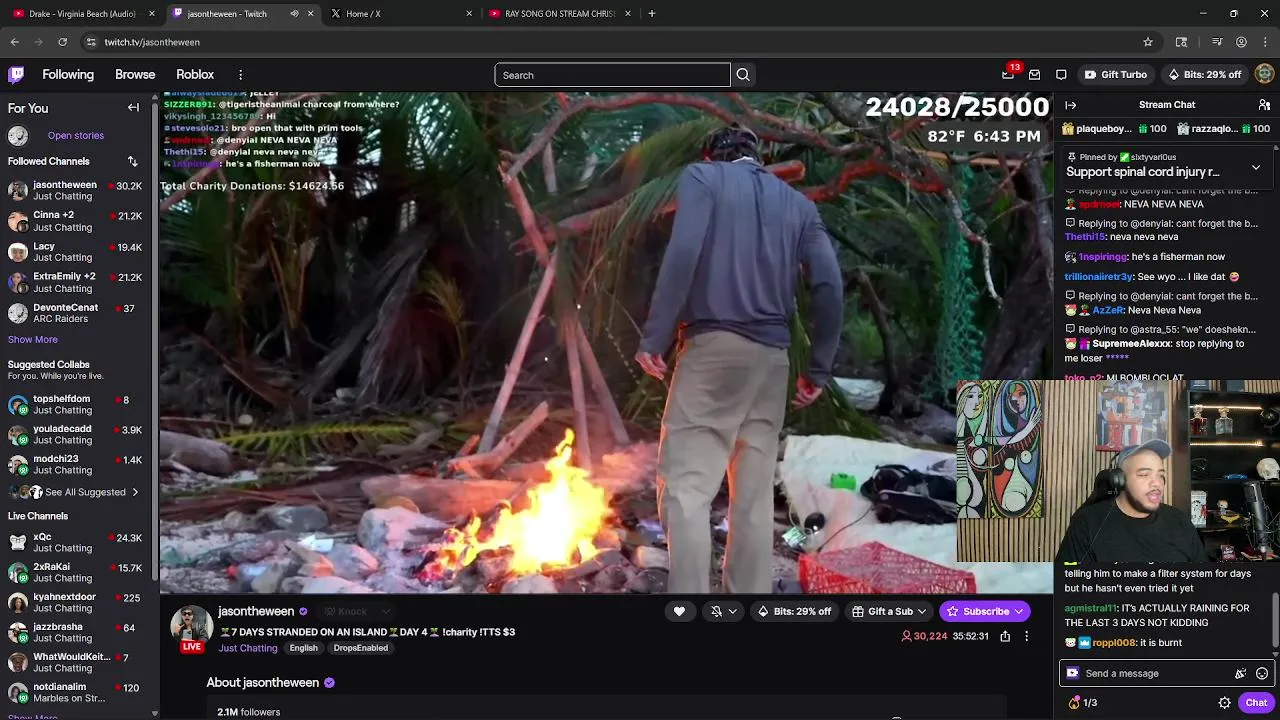Screen dimensions: 1280x720
Task: Click the razzaqlo gift leaderboard entry
Action: [1223, 129]
